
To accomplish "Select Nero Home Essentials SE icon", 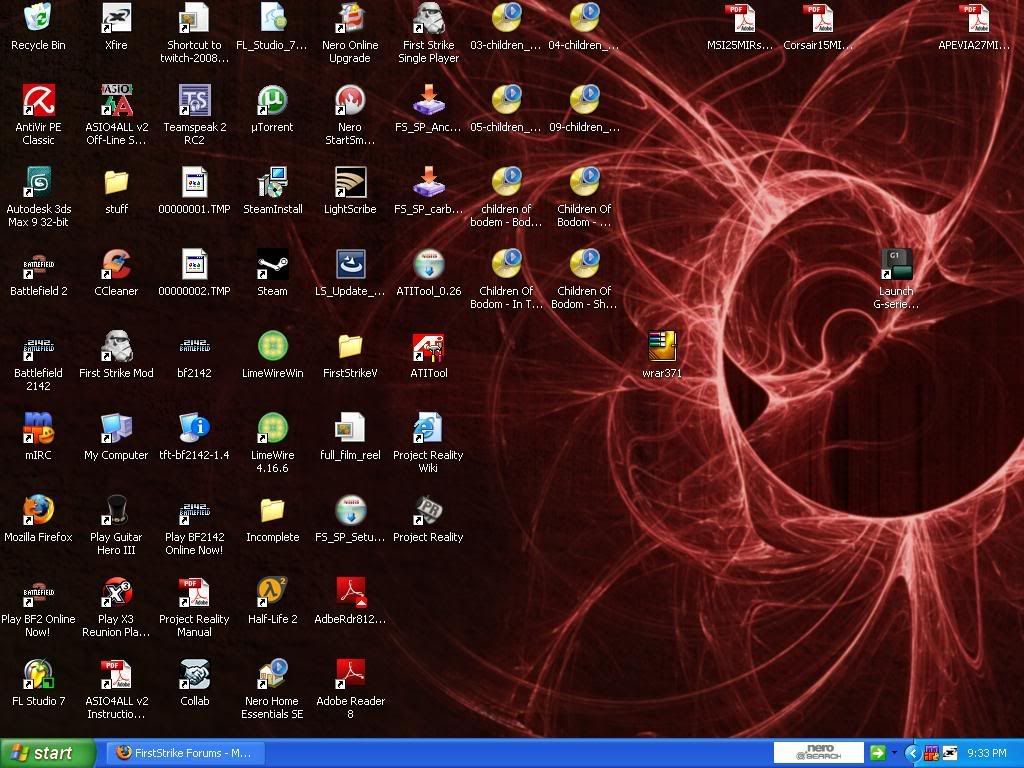I will [272, 673].
